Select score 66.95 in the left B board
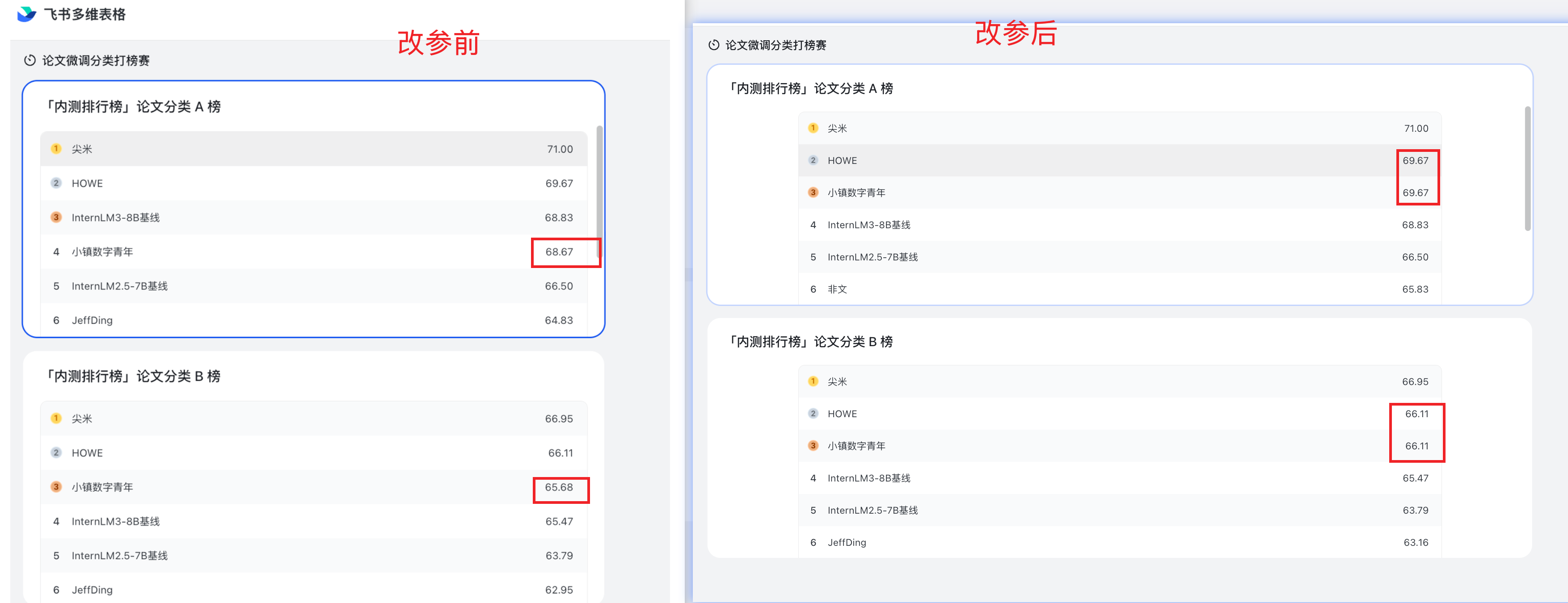 tap(559, 419)
